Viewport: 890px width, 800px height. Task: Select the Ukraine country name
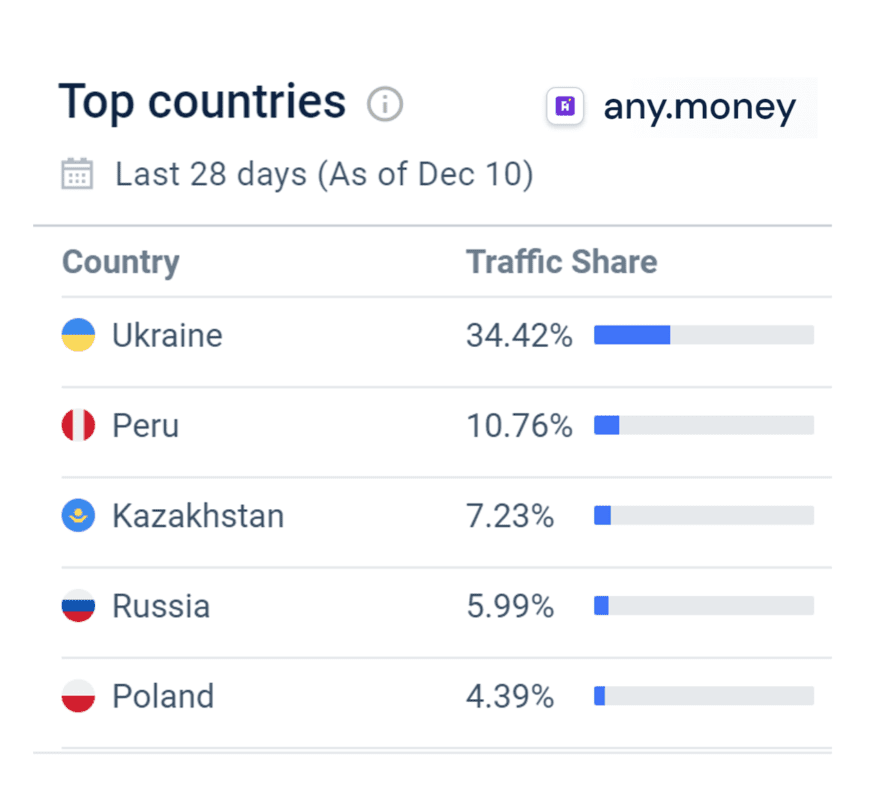pyautogui.click(x=167, y=335)
